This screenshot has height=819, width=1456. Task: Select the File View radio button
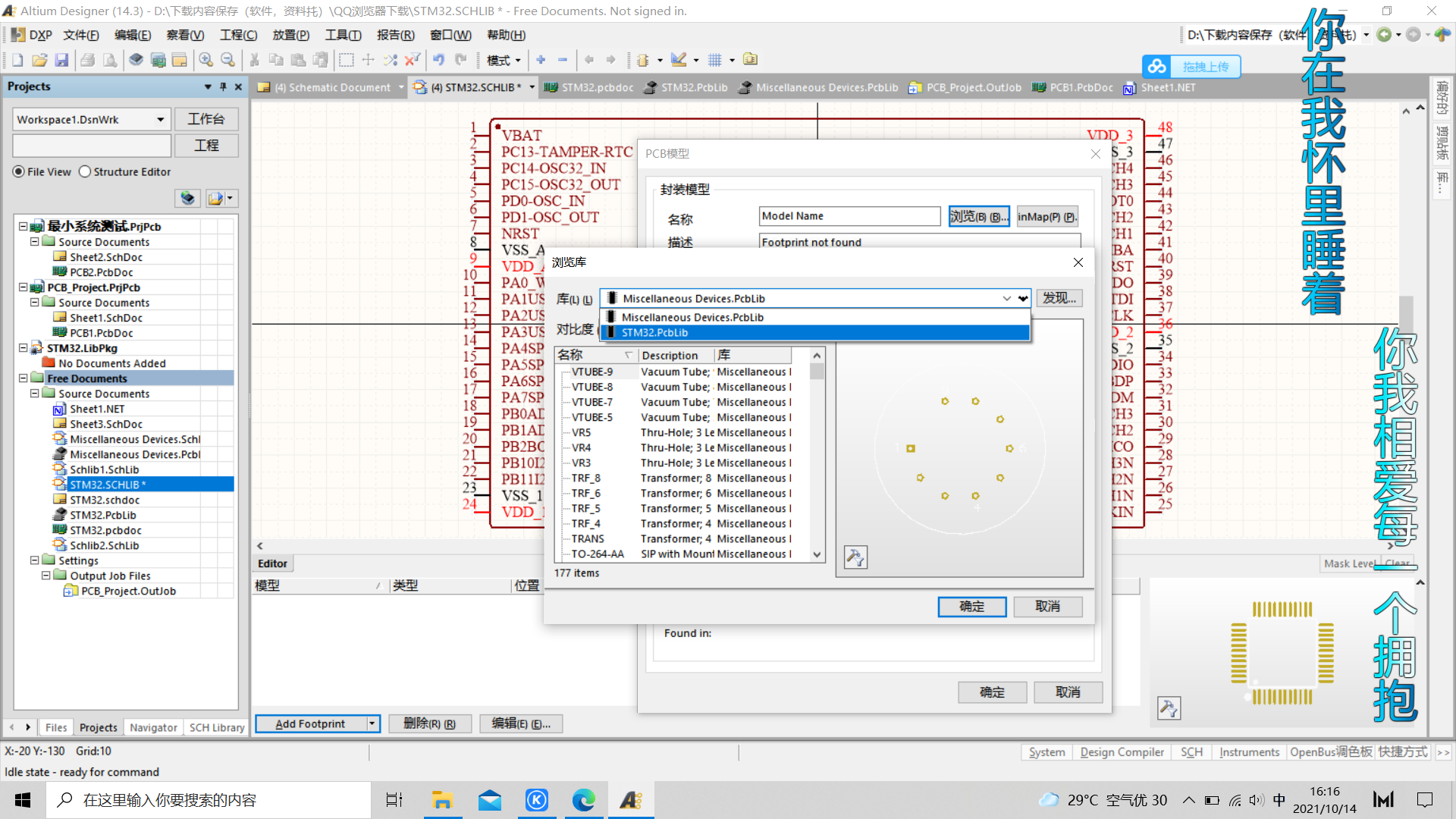pyautogui.click(x=19, y=172)
